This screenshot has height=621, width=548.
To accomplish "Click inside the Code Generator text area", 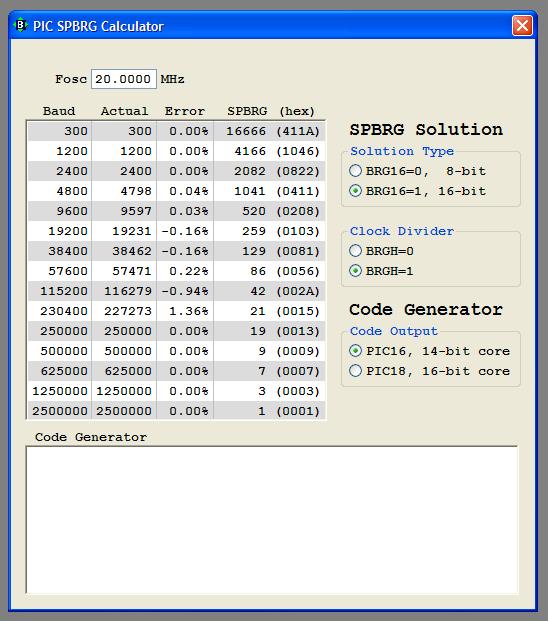I will click(272, 520).
